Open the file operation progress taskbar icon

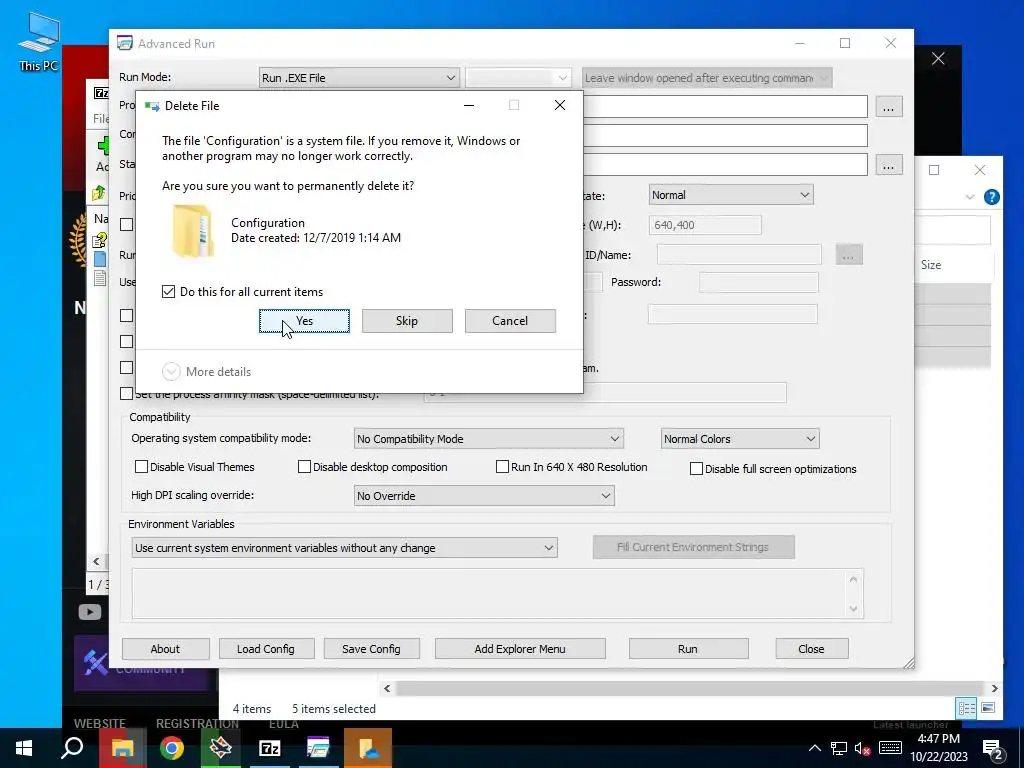(x=368, y=748)
